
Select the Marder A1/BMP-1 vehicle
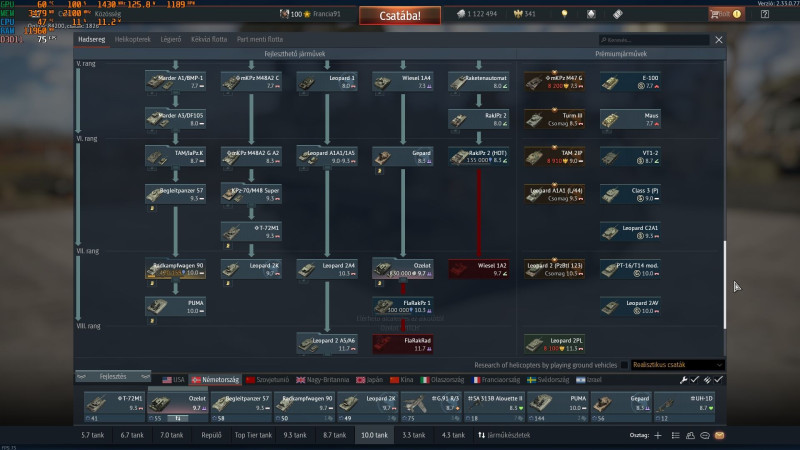click(x=176, y=81)
